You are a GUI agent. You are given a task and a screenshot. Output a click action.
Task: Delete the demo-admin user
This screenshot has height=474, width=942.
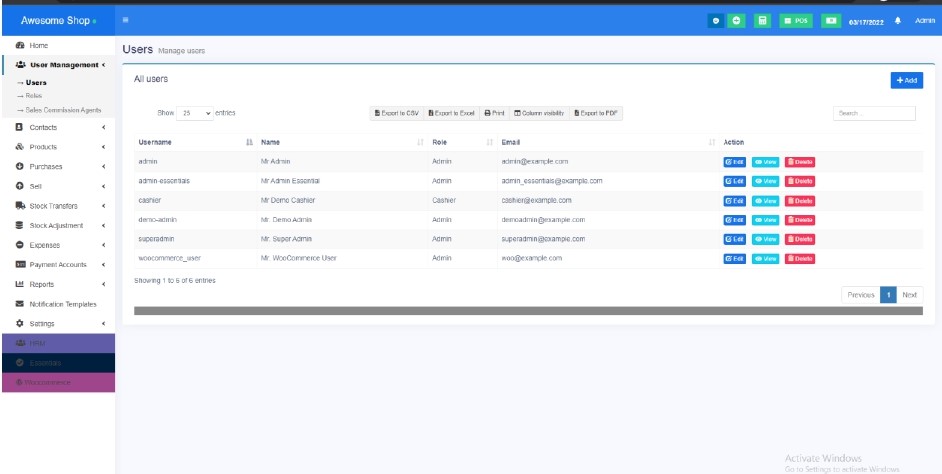click(x=799, y=219)
